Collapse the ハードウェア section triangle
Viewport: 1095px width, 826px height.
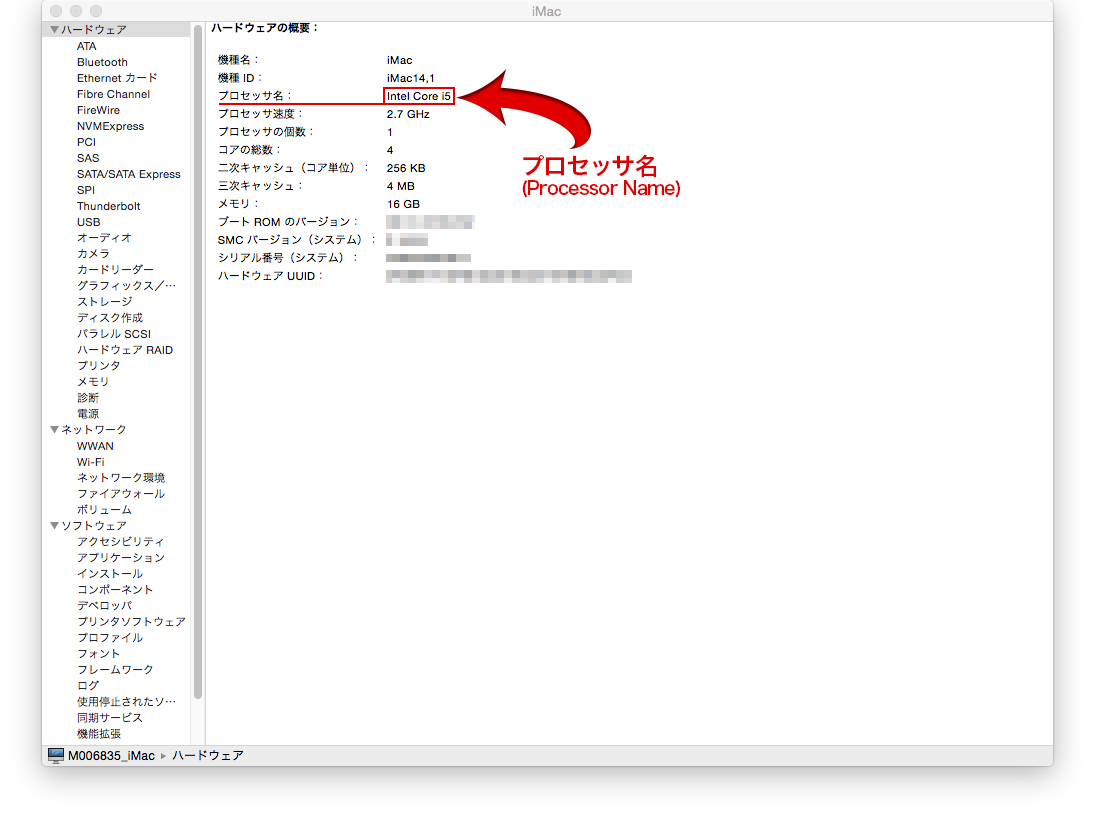(54, 29)
